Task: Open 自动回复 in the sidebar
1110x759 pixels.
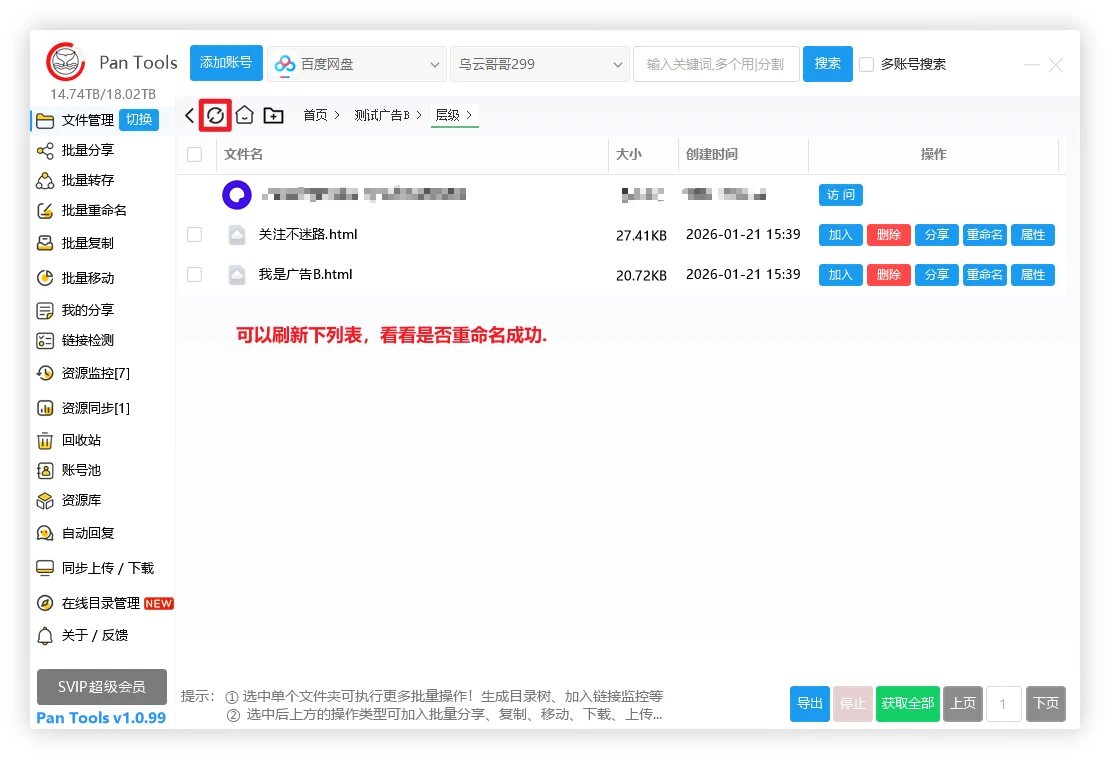Action: 87,533
